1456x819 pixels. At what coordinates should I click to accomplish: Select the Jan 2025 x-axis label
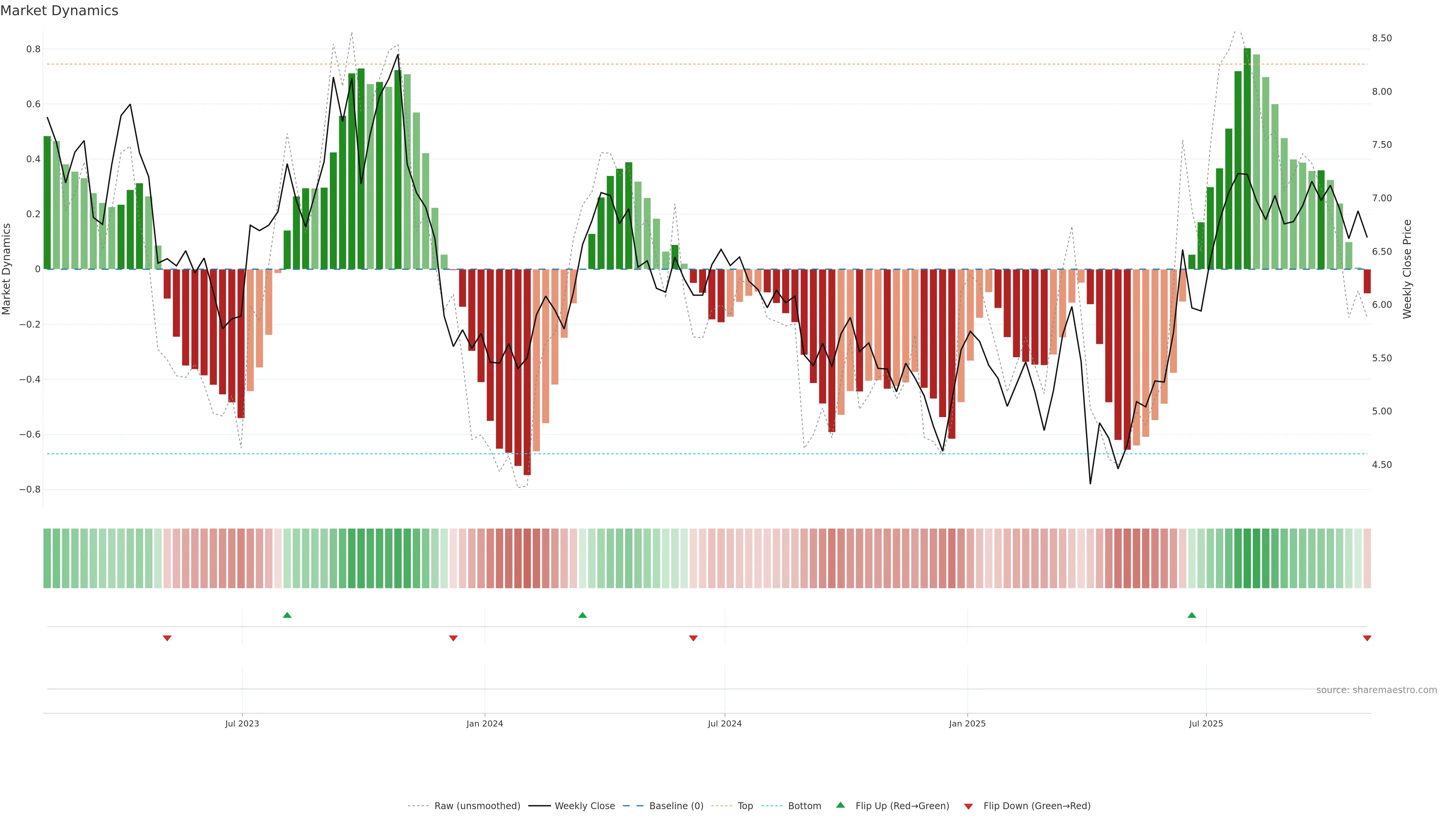point(967,723)
